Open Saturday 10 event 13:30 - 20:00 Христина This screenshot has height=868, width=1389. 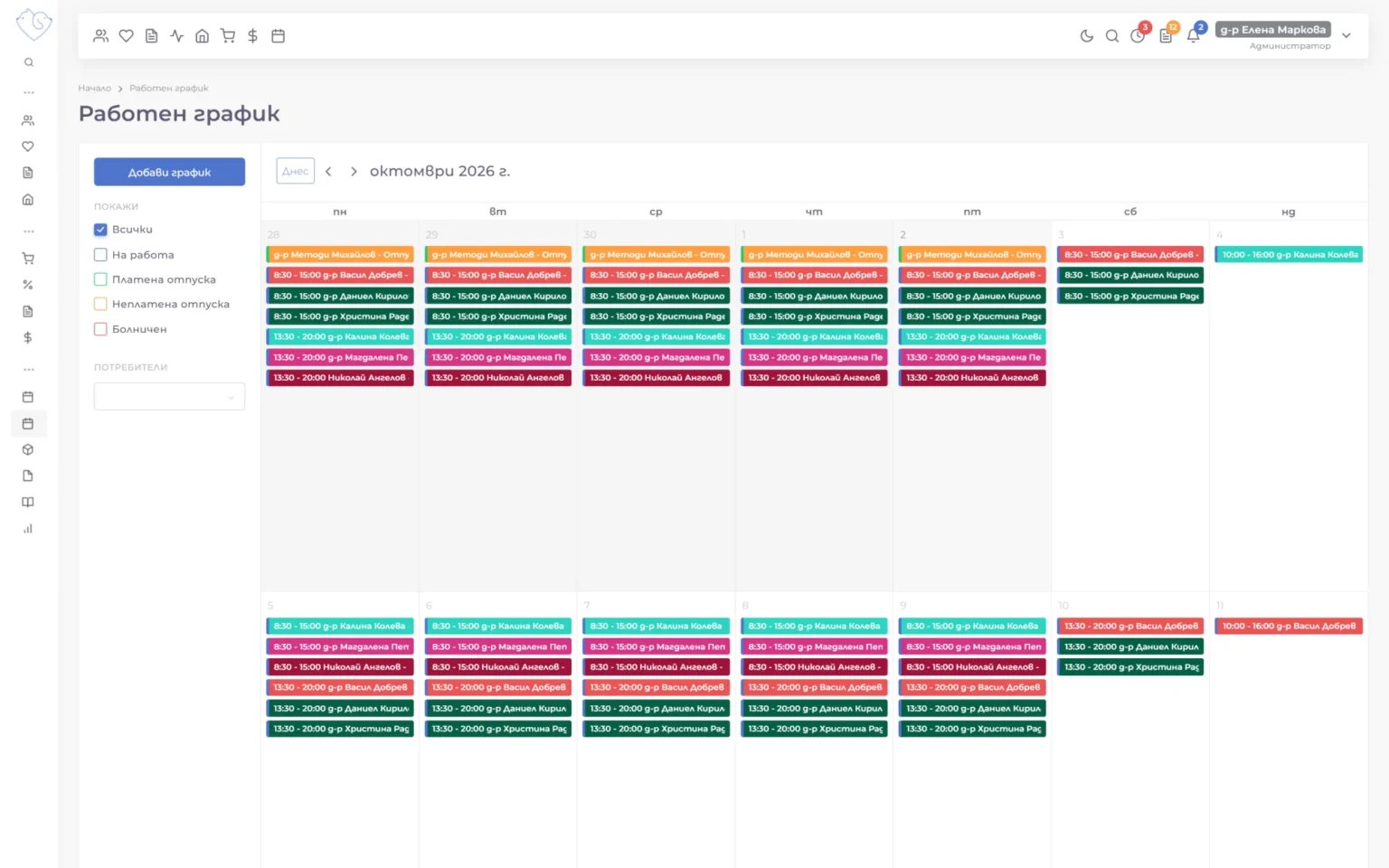[1130, 667]
